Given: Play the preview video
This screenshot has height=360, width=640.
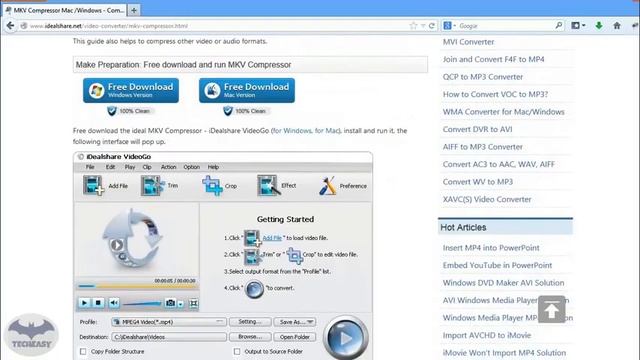Looking at the screenshot, I should pos(84,303).
